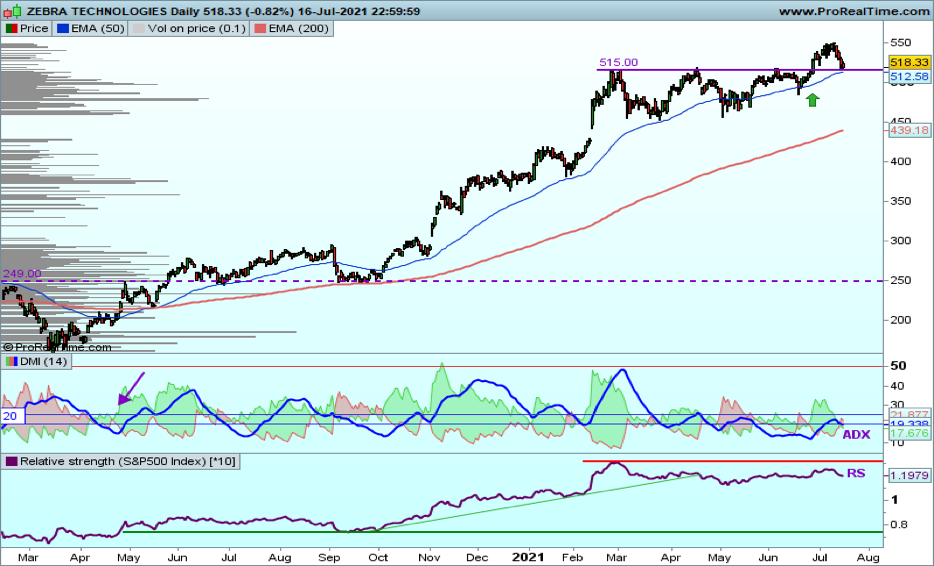Open the Price legend label

coord(34,29)
